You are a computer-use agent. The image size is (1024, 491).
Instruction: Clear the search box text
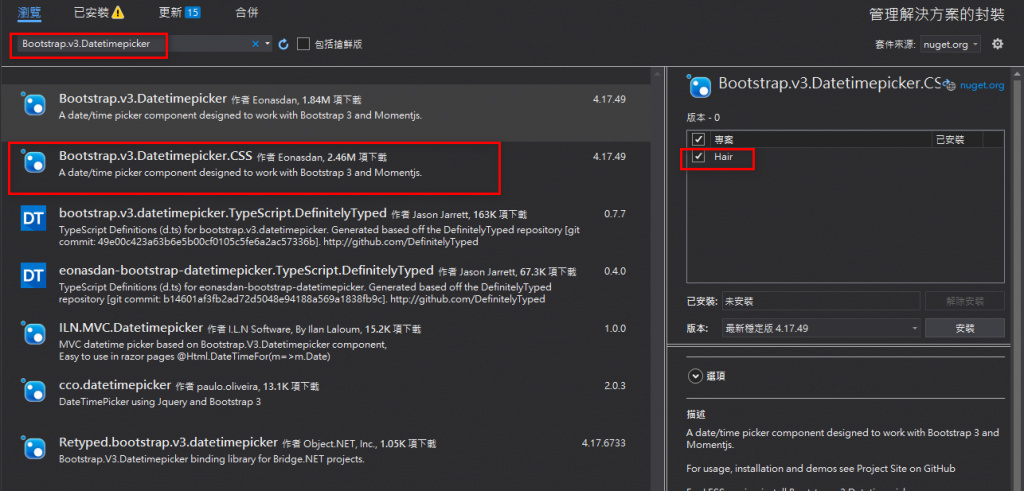click(x=255, y=44)
